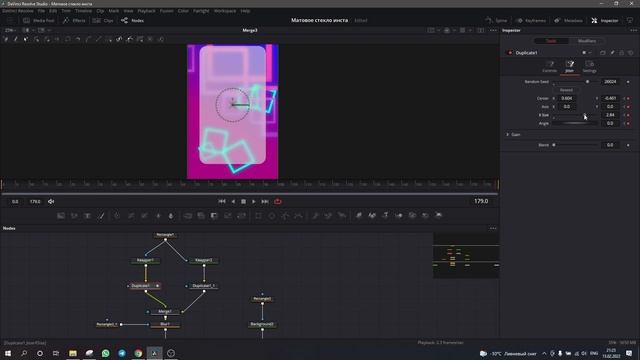This screenshot has height=360, width=640.
Task: Adjust the Blend slider
Action: [575, 145]
